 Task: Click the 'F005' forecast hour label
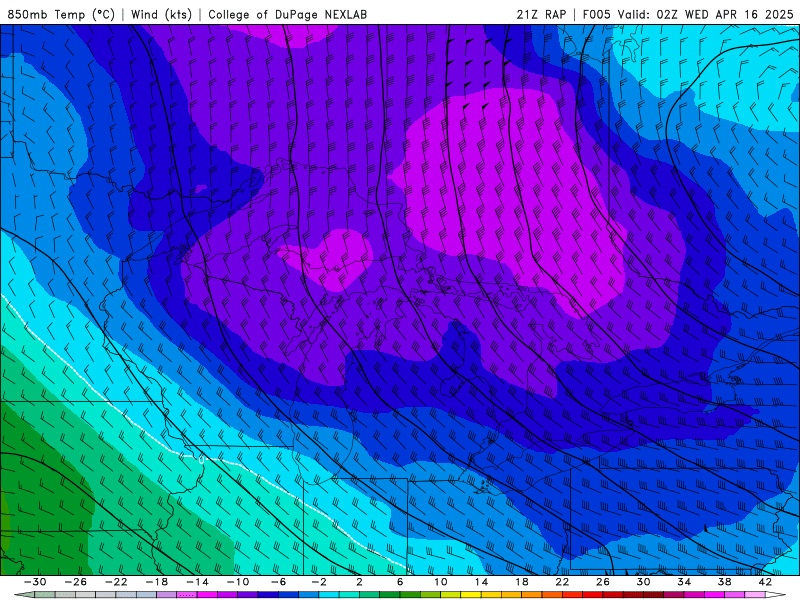596,14
